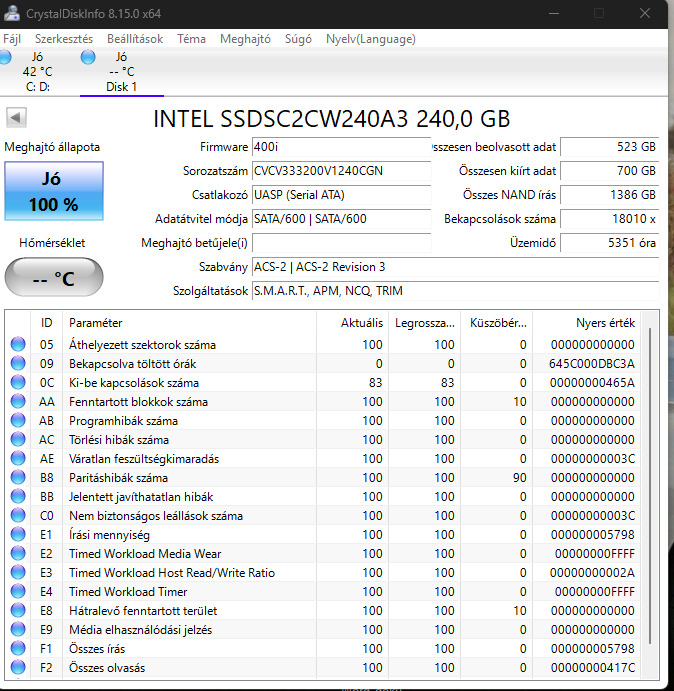Open the Nyelv(Language) menu
The height and width of the screenshot is (691, 674).
[x=370, y=39]
